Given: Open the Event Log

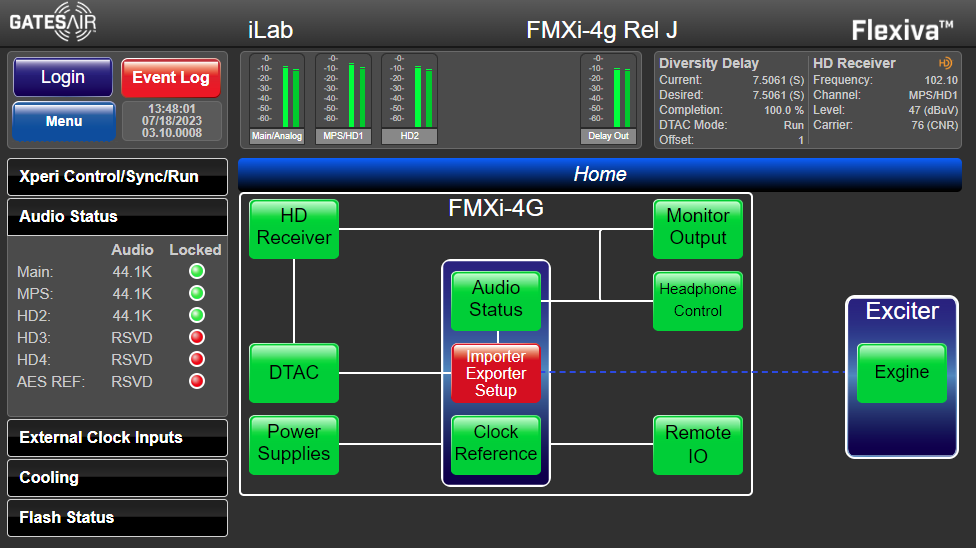Looking at the screenshot, I should (x=171, y=78).
